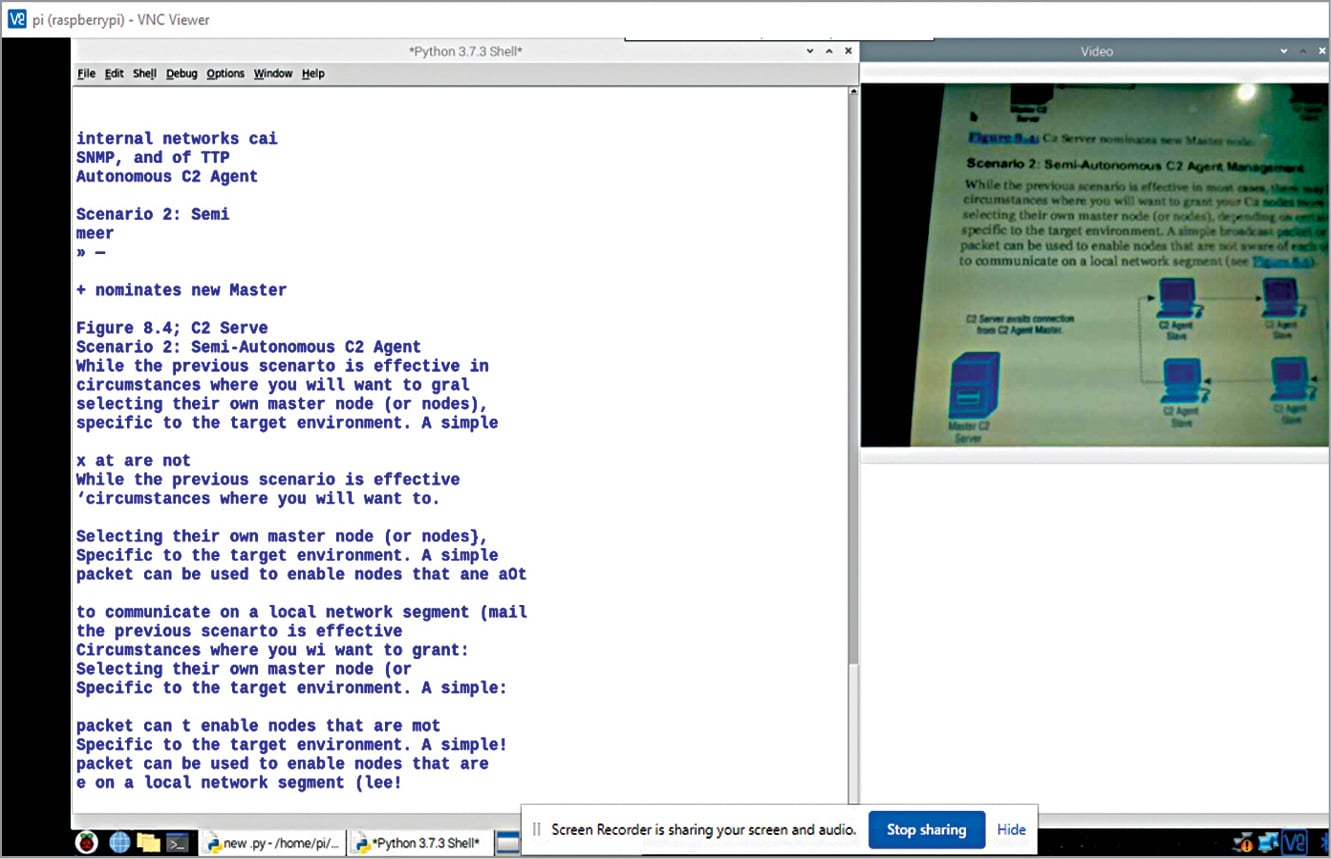This screenshot has height=859, width=1331.
Task: Launch the Terminal from the taskbar
Action: click(x=178, y=842)
